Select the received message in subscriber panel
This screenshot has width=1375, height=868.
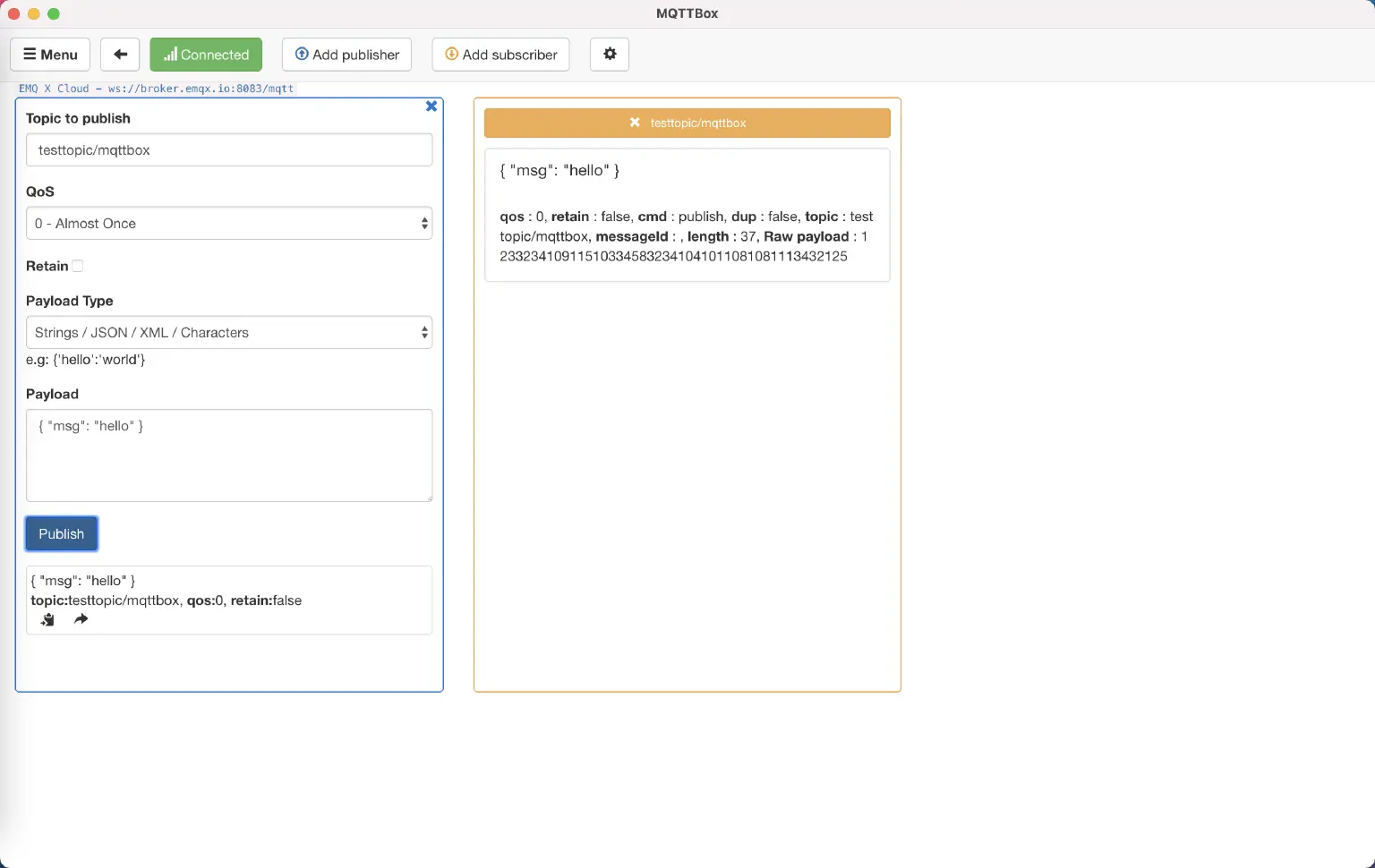(687, 215)
